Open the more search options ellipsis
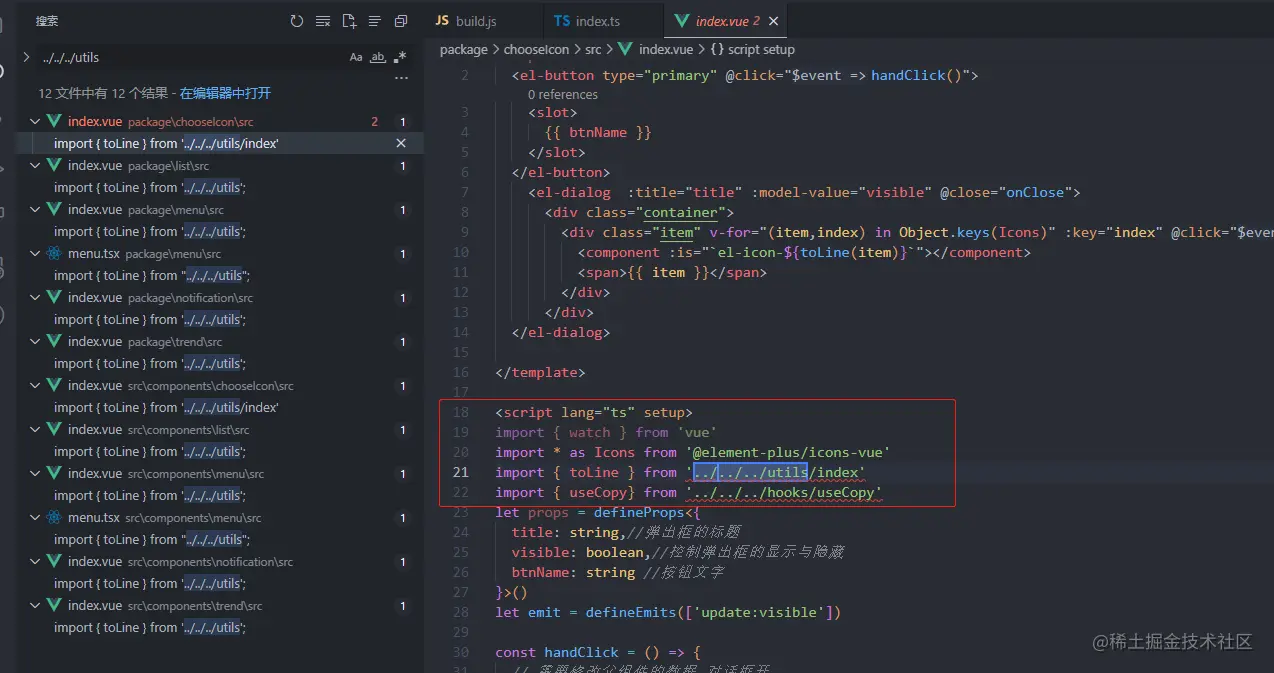The height and width of the screenshot is (673, 1274). coord(401,78)
